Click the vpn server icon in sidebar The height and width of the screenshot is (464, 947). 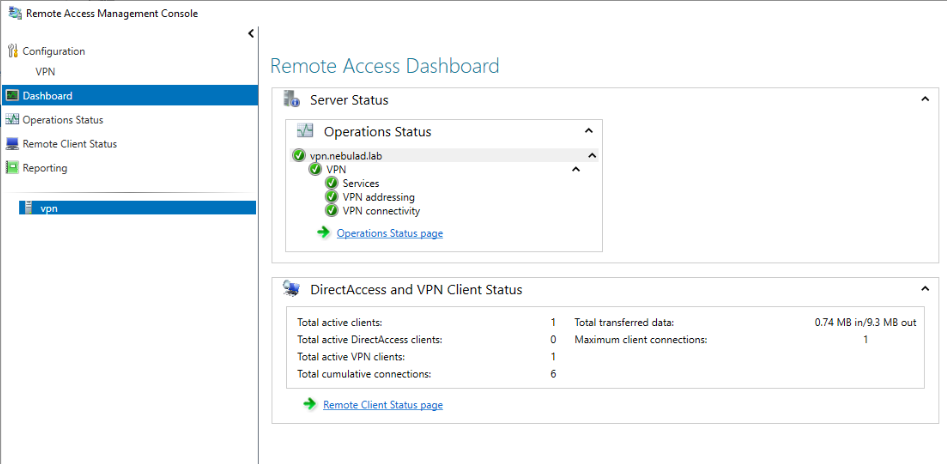(x=27, y=208)
